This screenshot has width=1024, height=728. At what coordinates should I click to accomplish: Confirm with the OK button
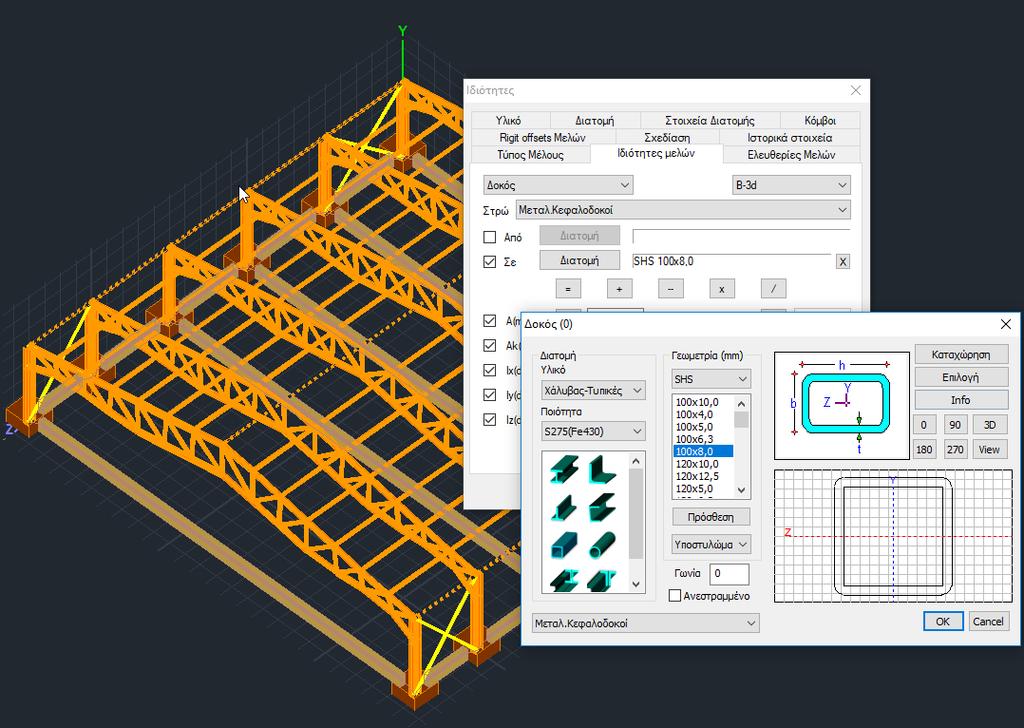[943, 622]
